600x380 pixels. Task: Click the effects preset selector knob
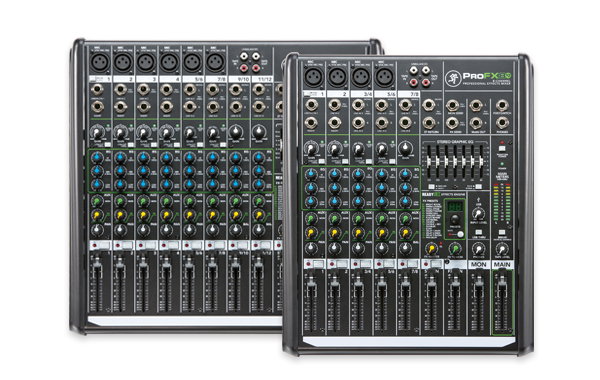[x=455, y=220]
